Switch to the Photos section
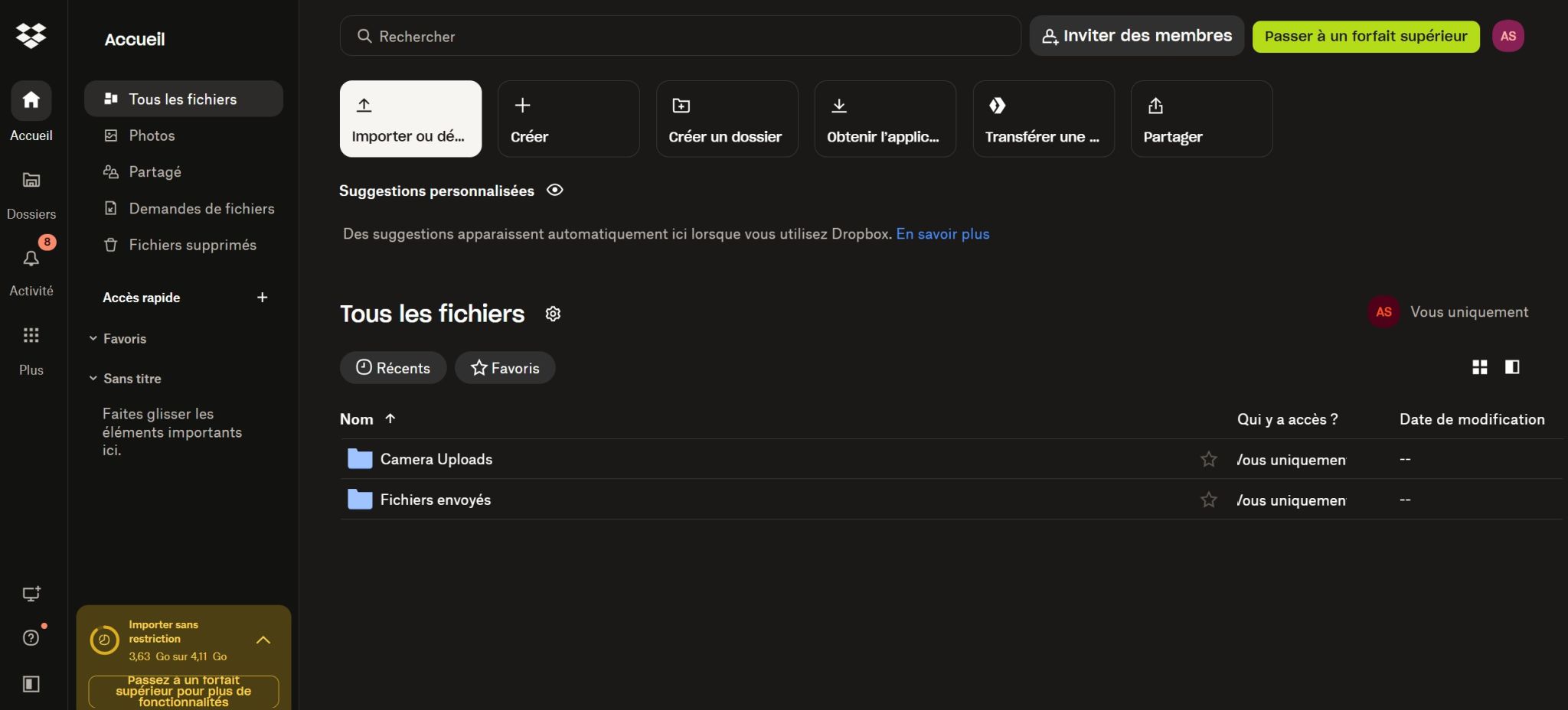Viewport: 1568px width, 710px height. (x=150, y=135)
